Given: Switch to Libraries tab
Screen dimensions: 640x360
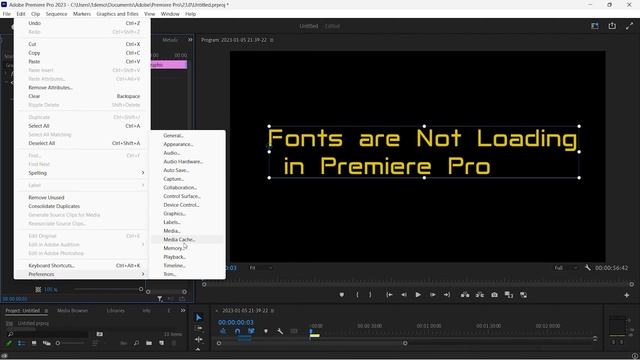Looking at the screenshot, I should 116,311.
